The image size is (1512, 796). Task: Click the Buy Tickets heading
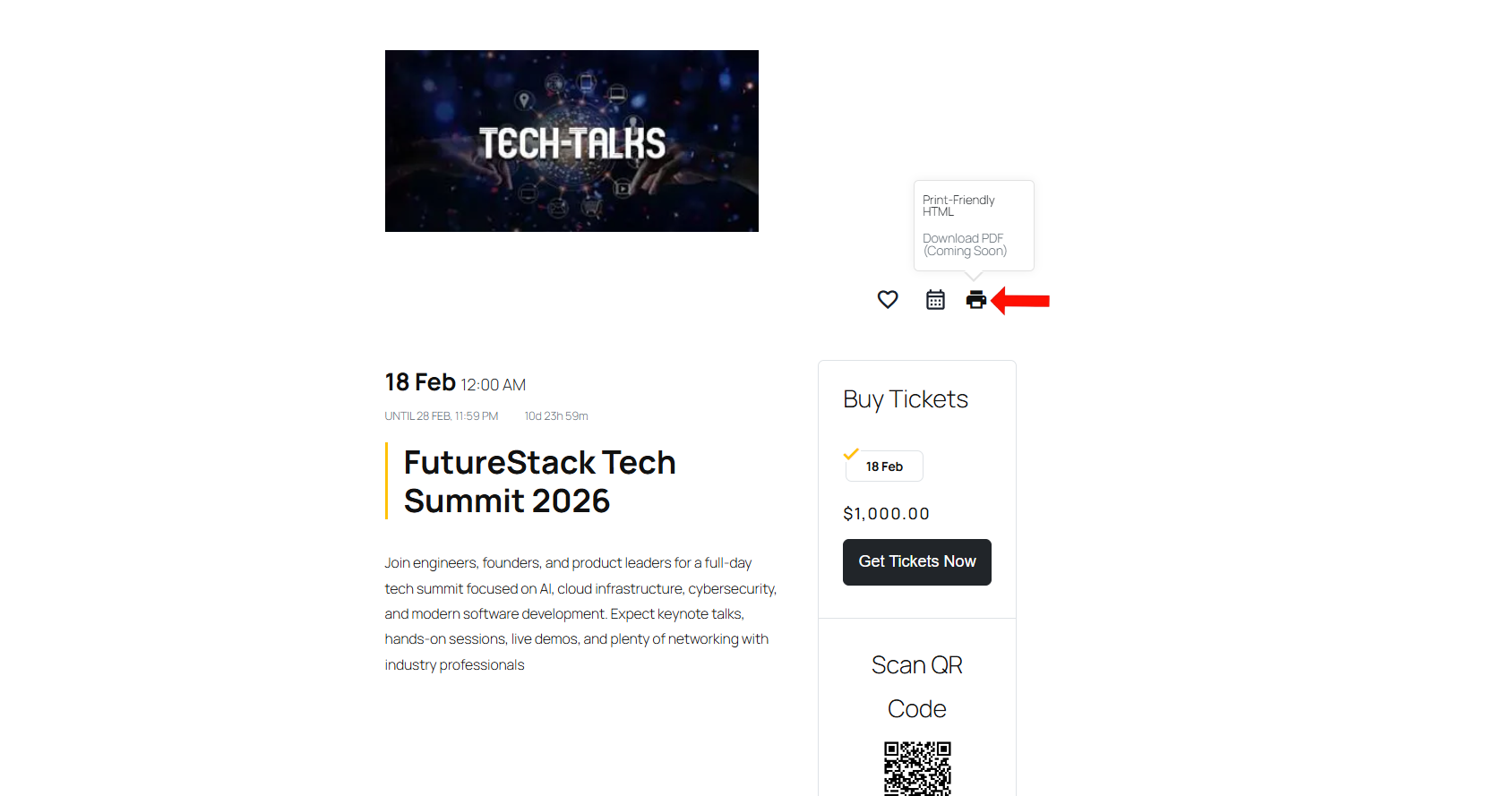click(906, 399)
